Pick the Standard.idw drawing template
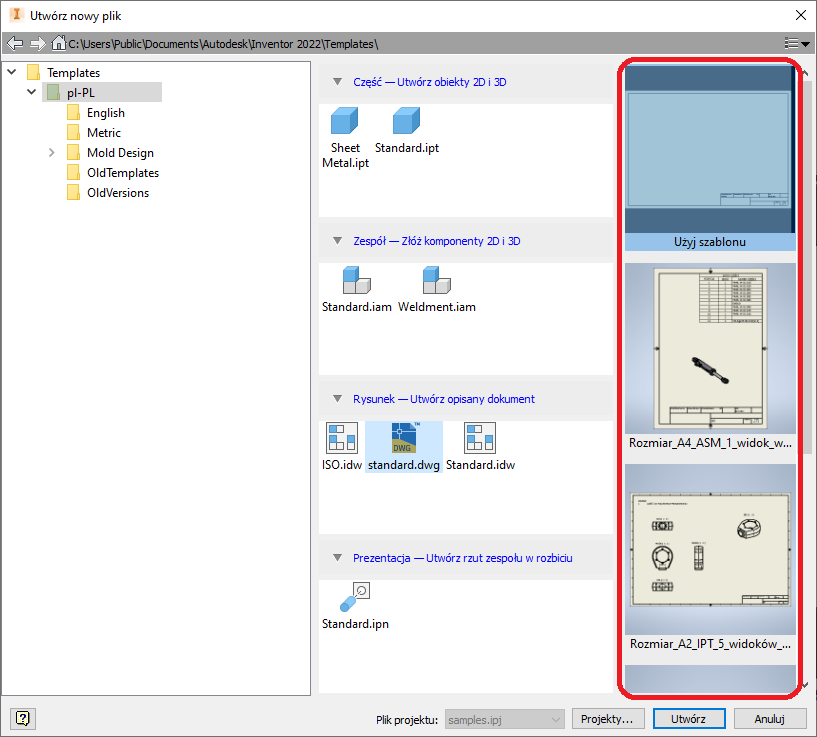This screenshot has height=737, width=817. pos(480,439)
